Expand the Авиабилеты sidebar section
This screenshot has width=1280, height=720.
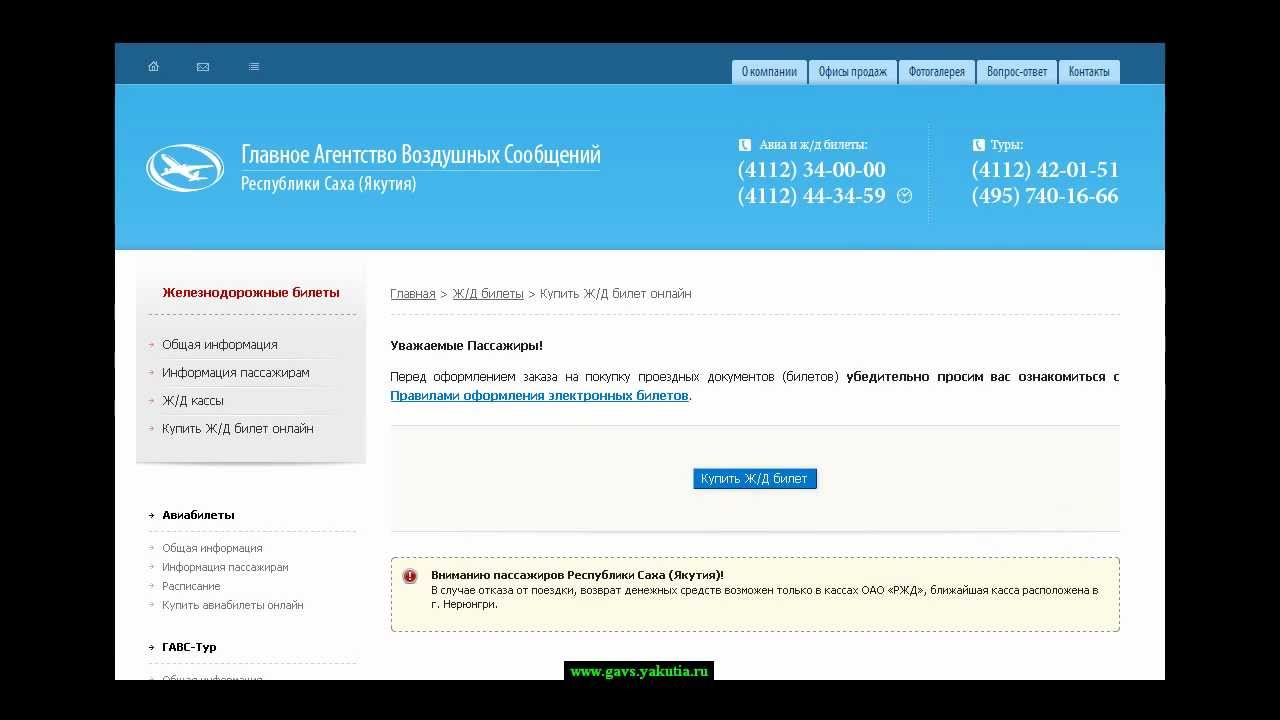coord(198,515)
